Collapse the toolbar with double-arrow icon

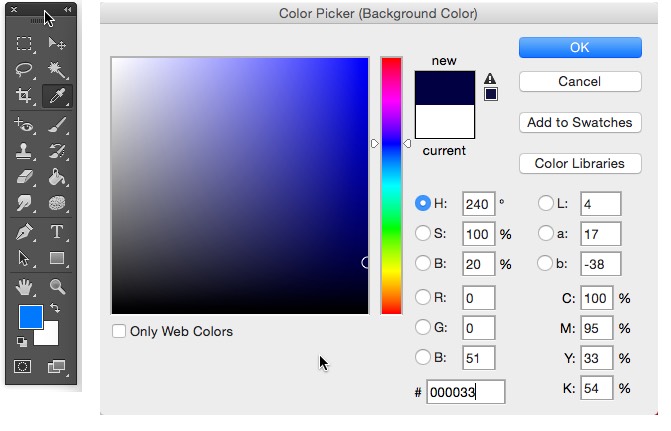[68, 9]
